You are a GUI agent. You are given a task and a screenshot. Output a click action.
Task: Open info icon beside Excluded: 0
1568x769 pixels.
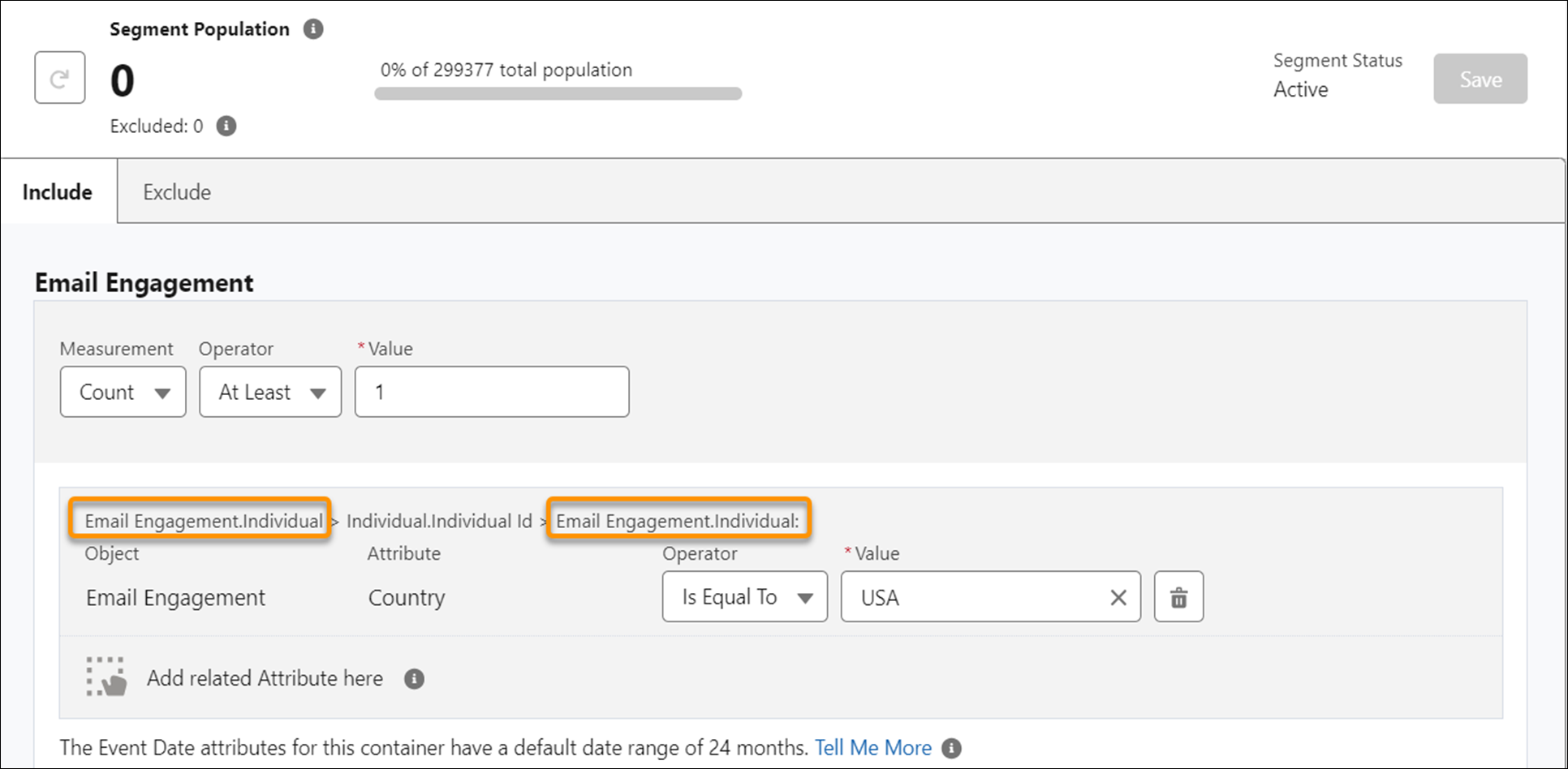coord(226,127)
